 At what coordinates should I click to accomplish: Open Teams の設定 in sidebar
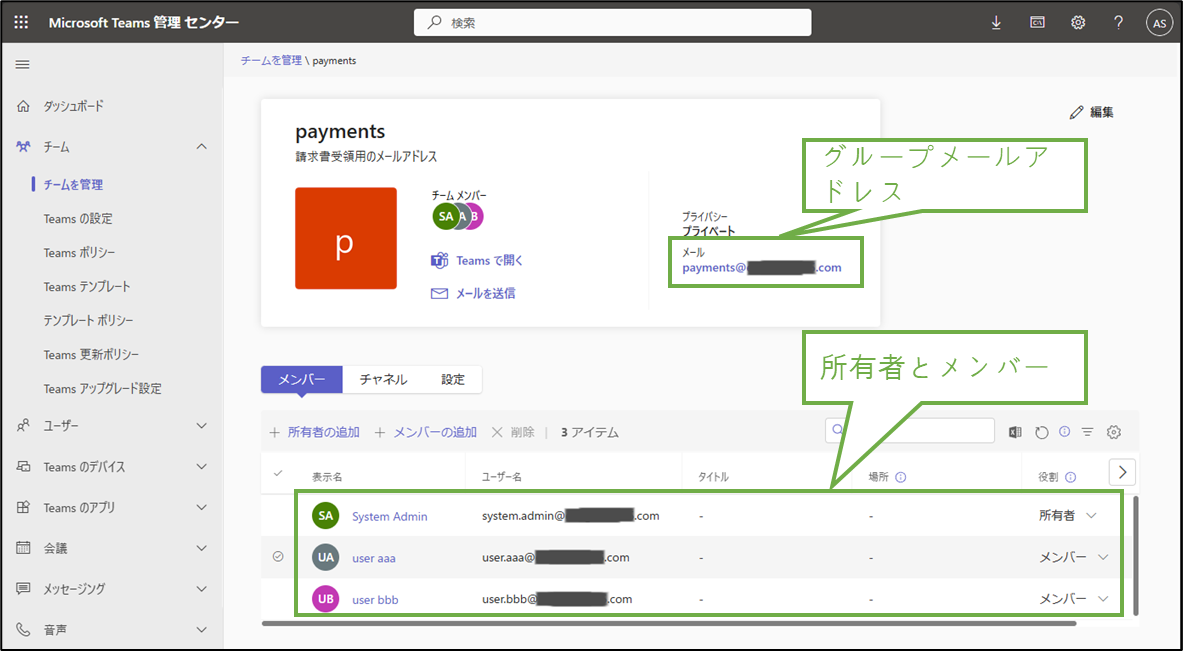click(78, 219)
